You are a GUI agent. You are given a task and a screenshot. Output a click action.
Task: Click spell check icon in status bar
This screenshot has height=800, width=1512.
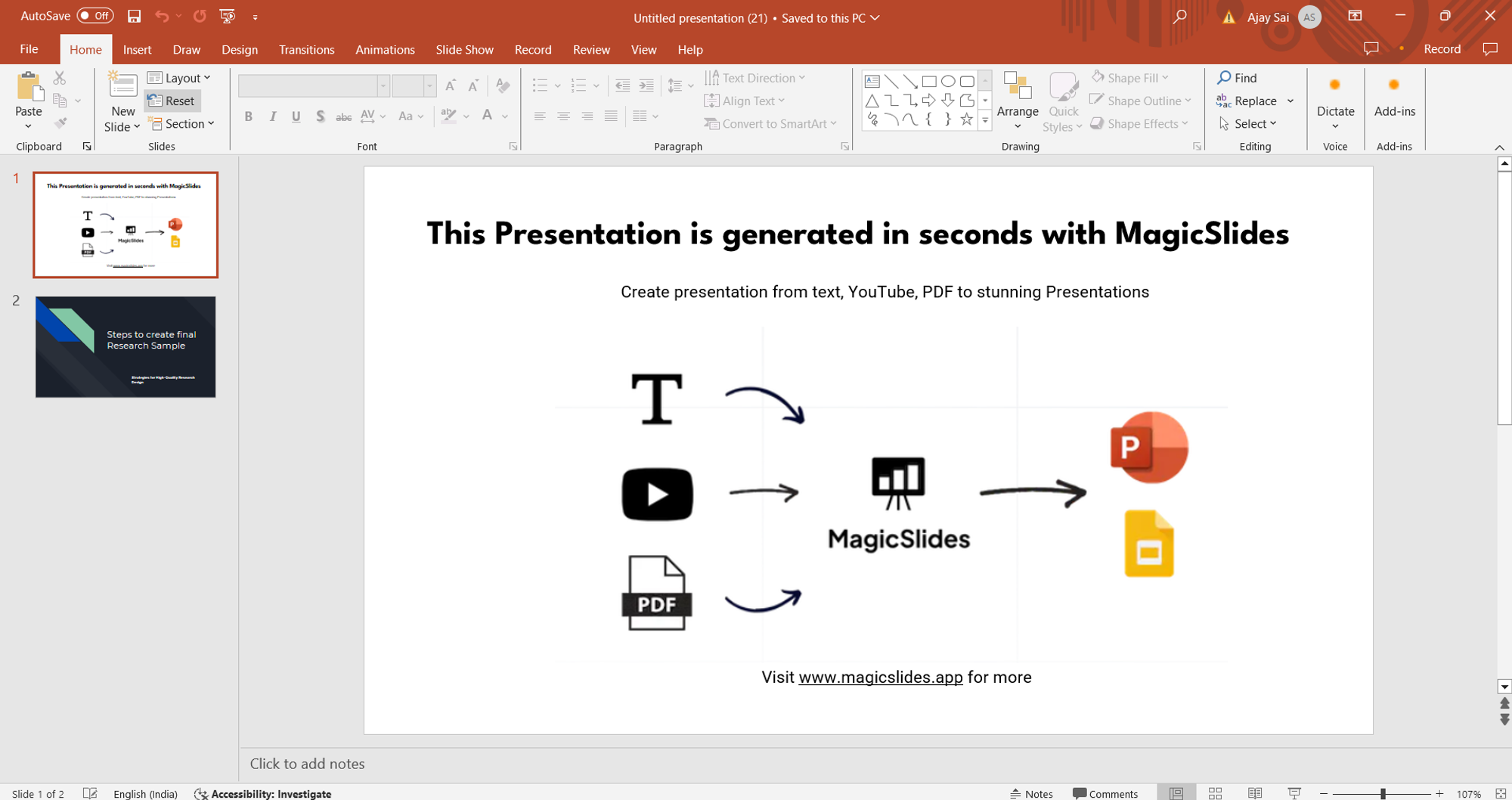tap(90, 793)
